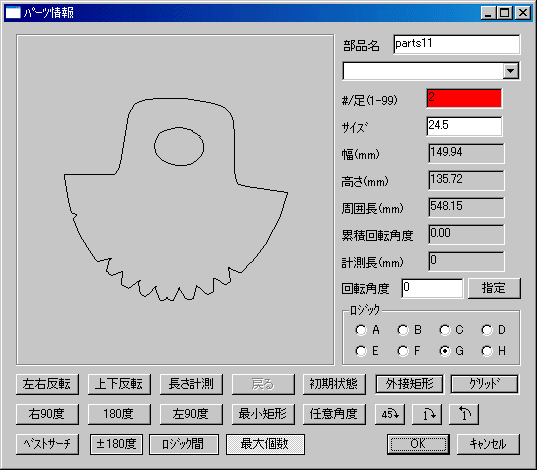The height and width of the screenshot is (470, 537).
Task: Click the 回転角度 input field
Action: 432,288
